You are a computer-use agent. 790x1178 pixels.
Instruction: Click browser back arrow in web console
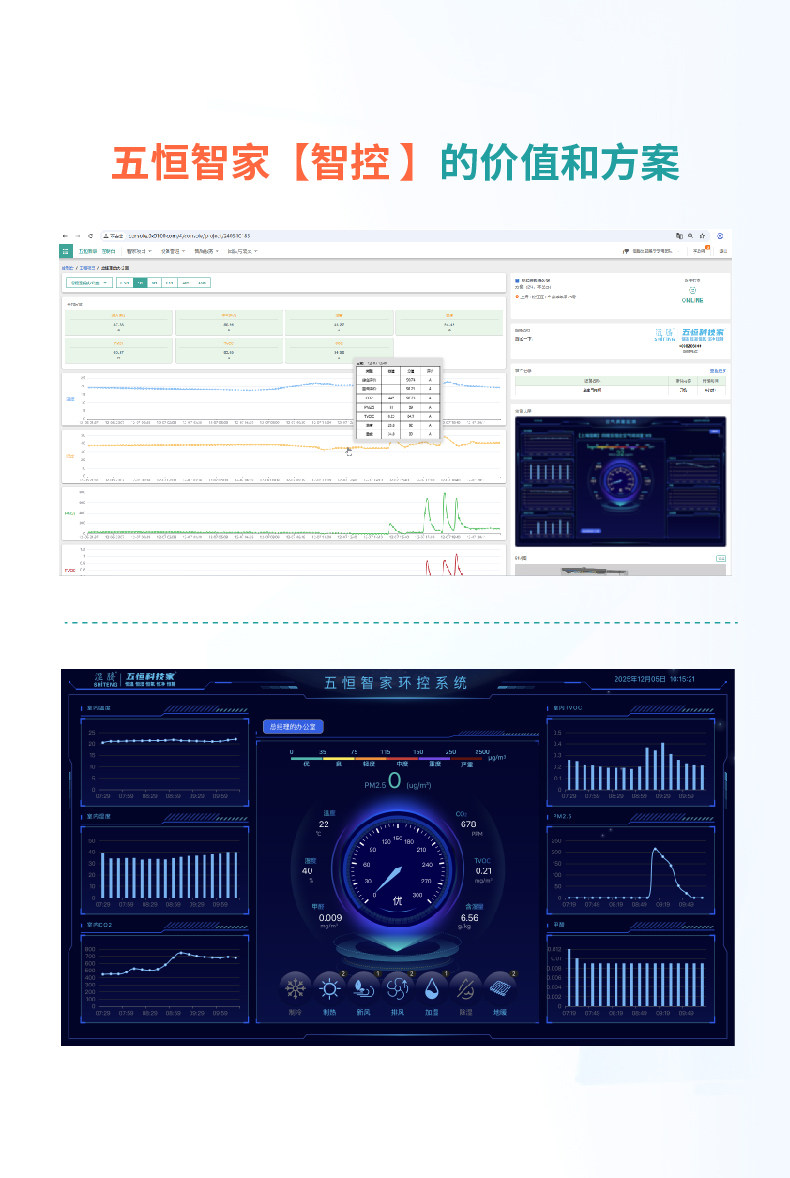tap(65, 236)
